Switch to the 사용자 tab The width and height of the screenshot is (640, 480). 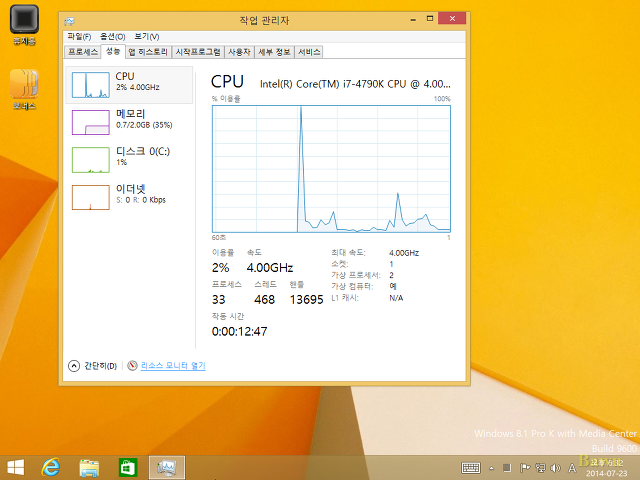tap(239, 52)
